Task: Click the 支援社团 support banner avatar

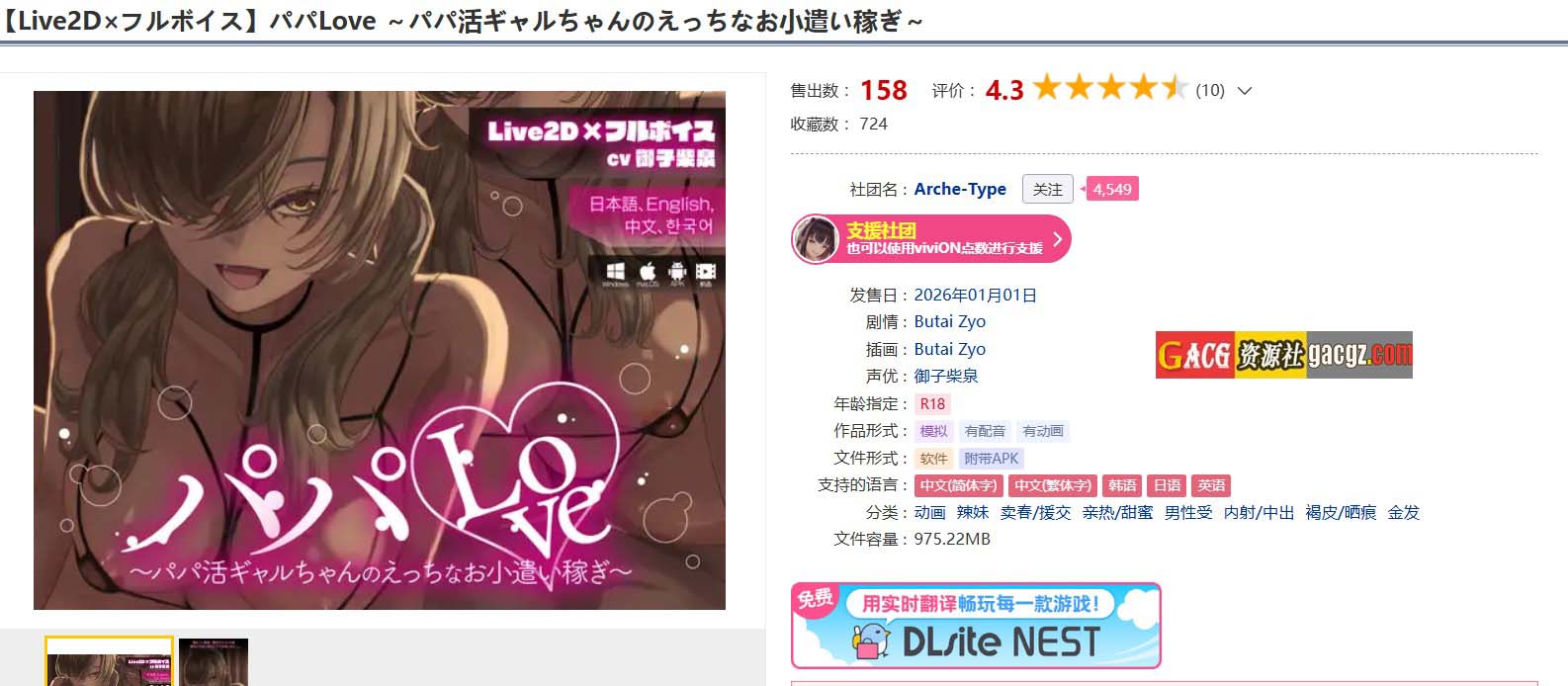Action: tap(817, 239)
